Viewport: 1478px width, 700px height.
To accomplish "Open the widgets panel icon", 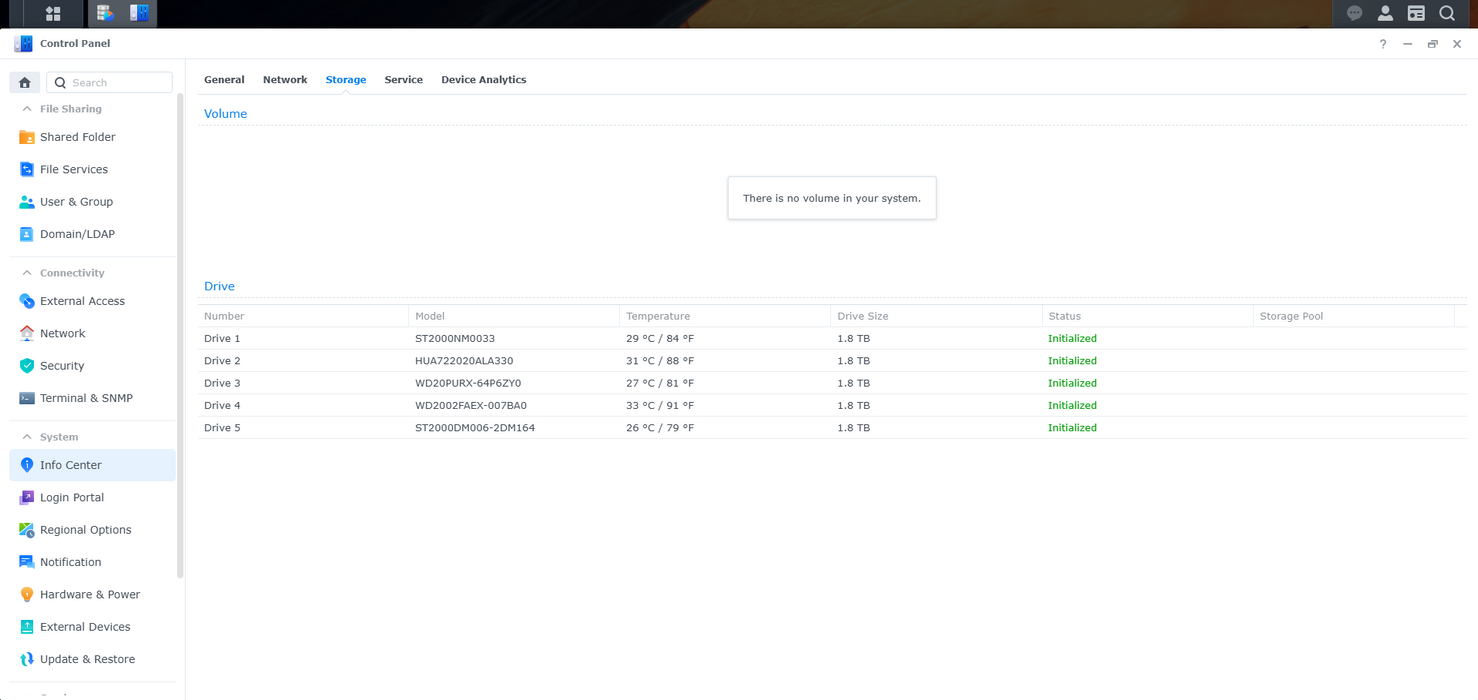I will tap(1416, 13).
